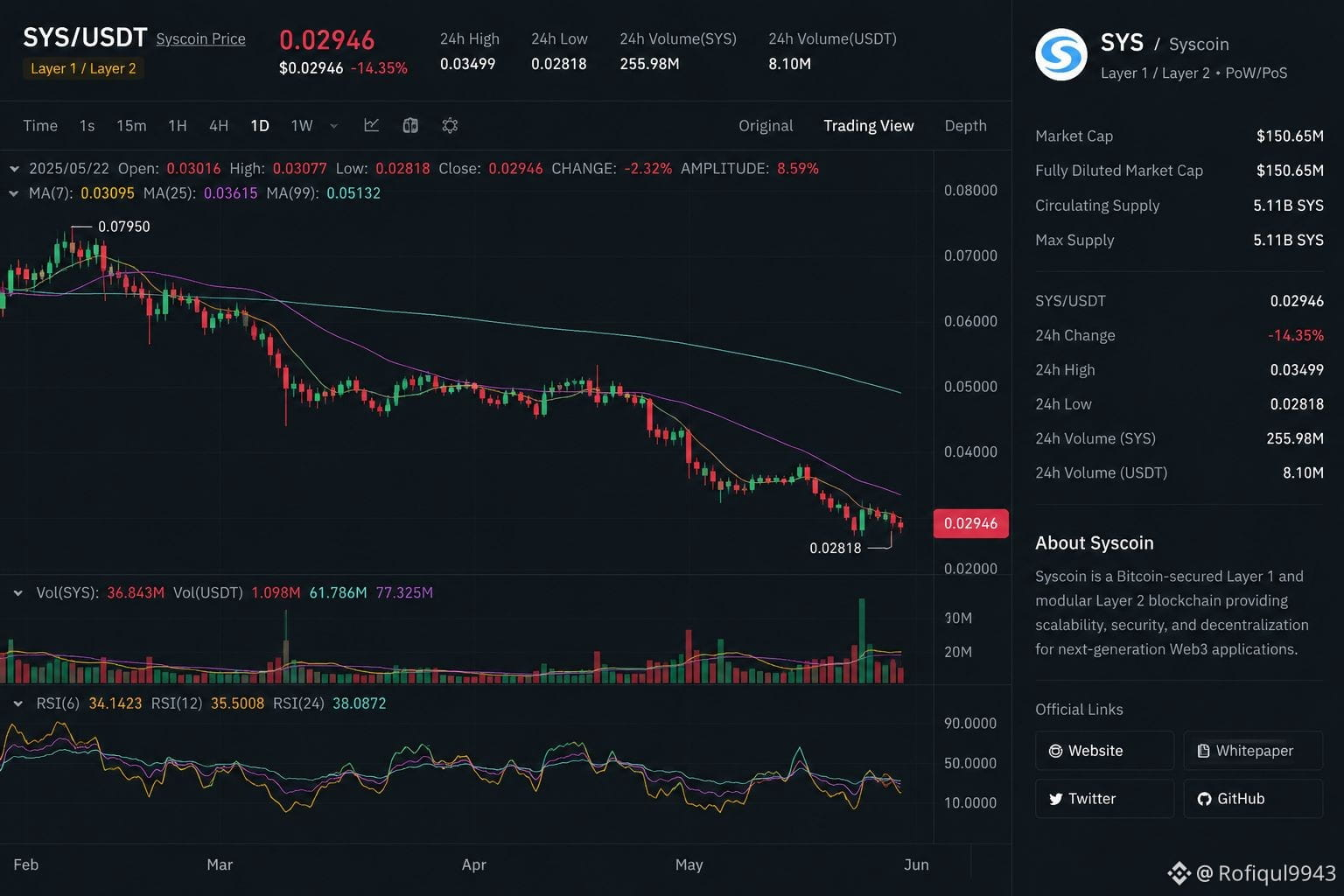Click the RSI(12) value 35.5008
1344x896 pixels.
pos(237,703)
